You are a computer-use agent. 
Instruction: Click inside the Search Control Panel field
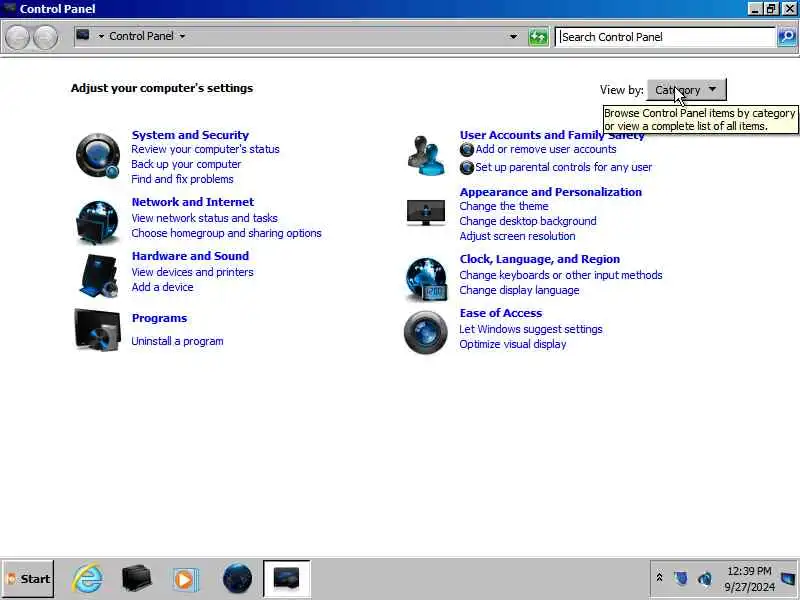pyautogui.click(x=665, y=37)
